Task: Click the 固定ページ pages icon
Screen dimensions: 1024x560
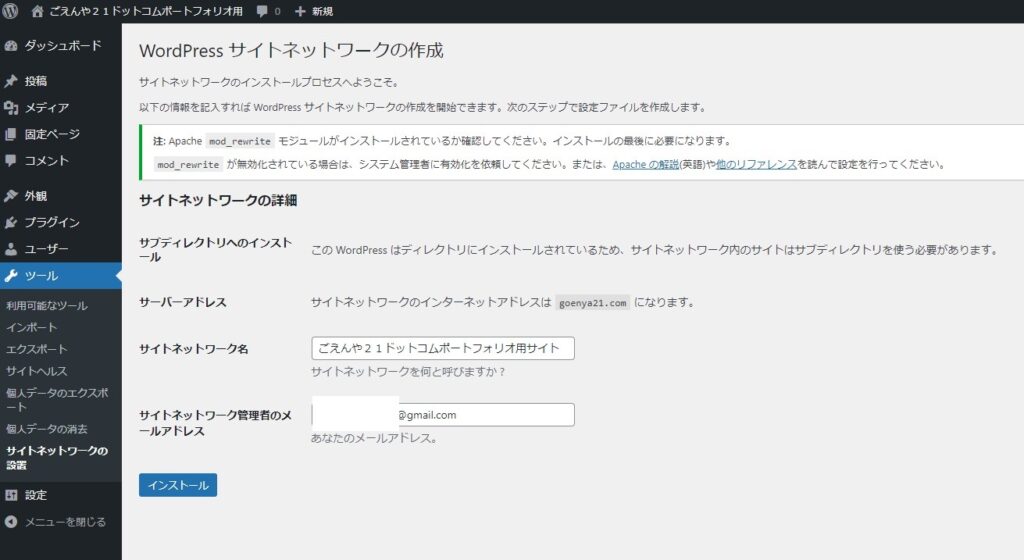Action: pyautogui.click(x=10, y=134)
